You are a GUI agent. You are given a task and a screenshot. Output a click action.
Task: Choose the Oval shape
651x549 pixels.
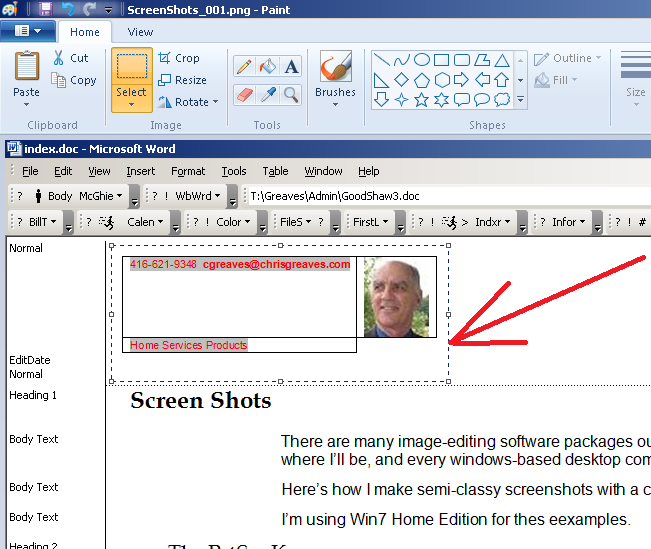click(x=422, y=60)
